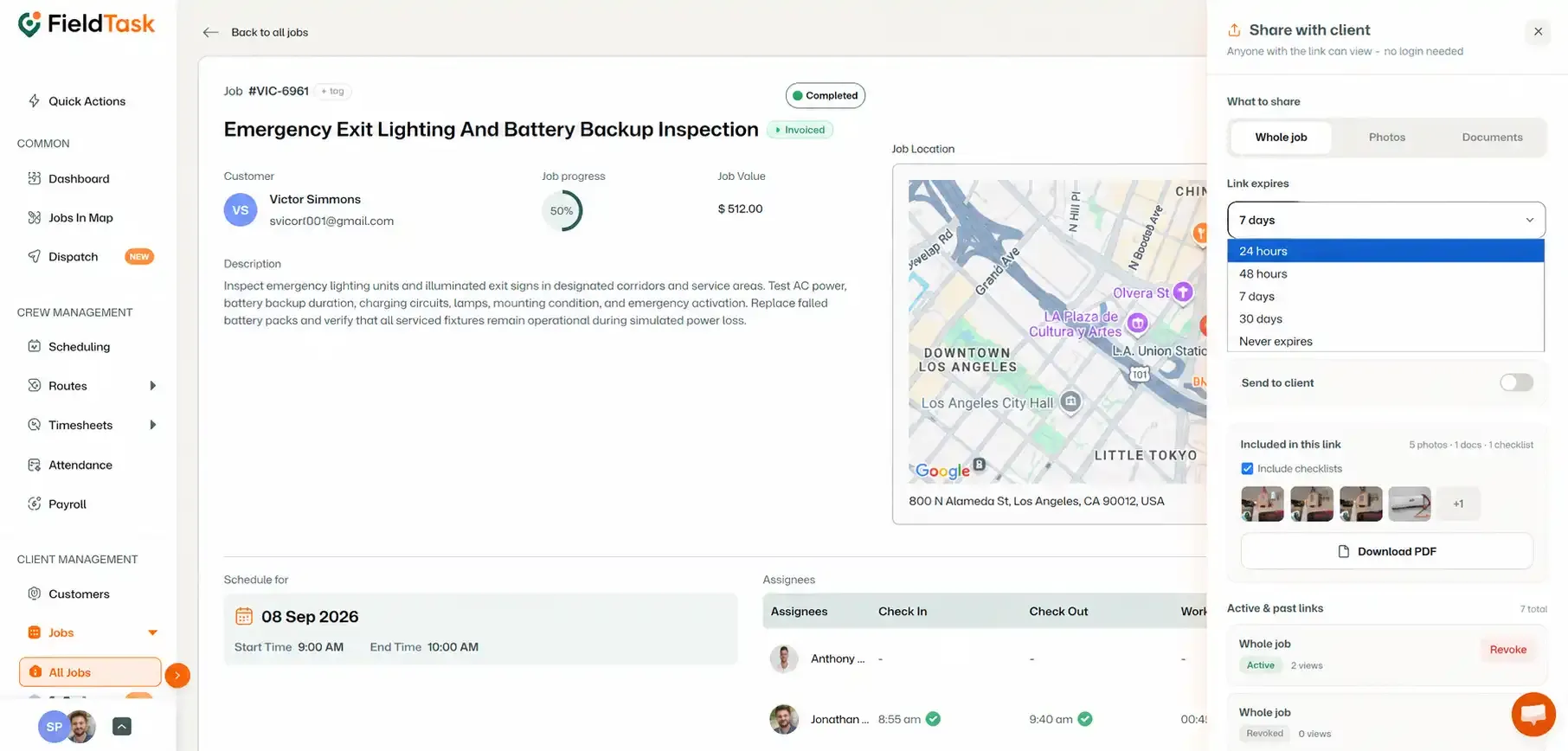The height and width of the screenshot is (751, 1568).
Task: Choose the 48 hours expiry option
Action: 1385,273
